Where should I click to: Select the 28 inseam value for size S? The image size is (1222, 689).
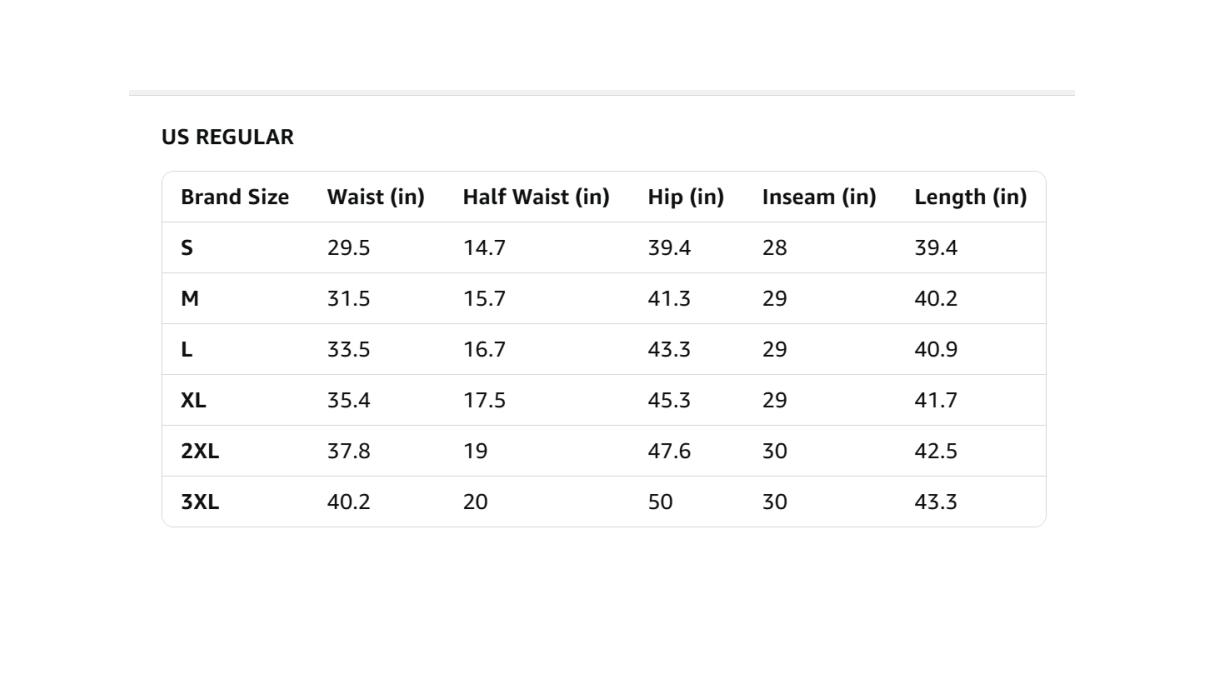774,248
